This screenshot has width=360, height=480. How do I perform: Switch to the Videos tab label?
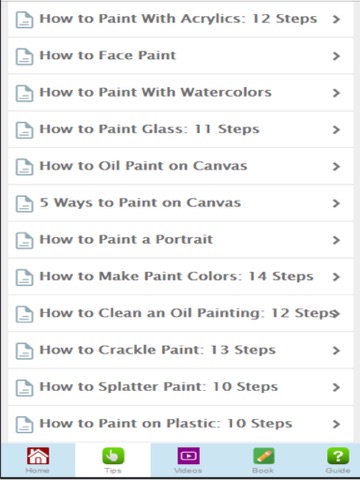pos(188,470)
